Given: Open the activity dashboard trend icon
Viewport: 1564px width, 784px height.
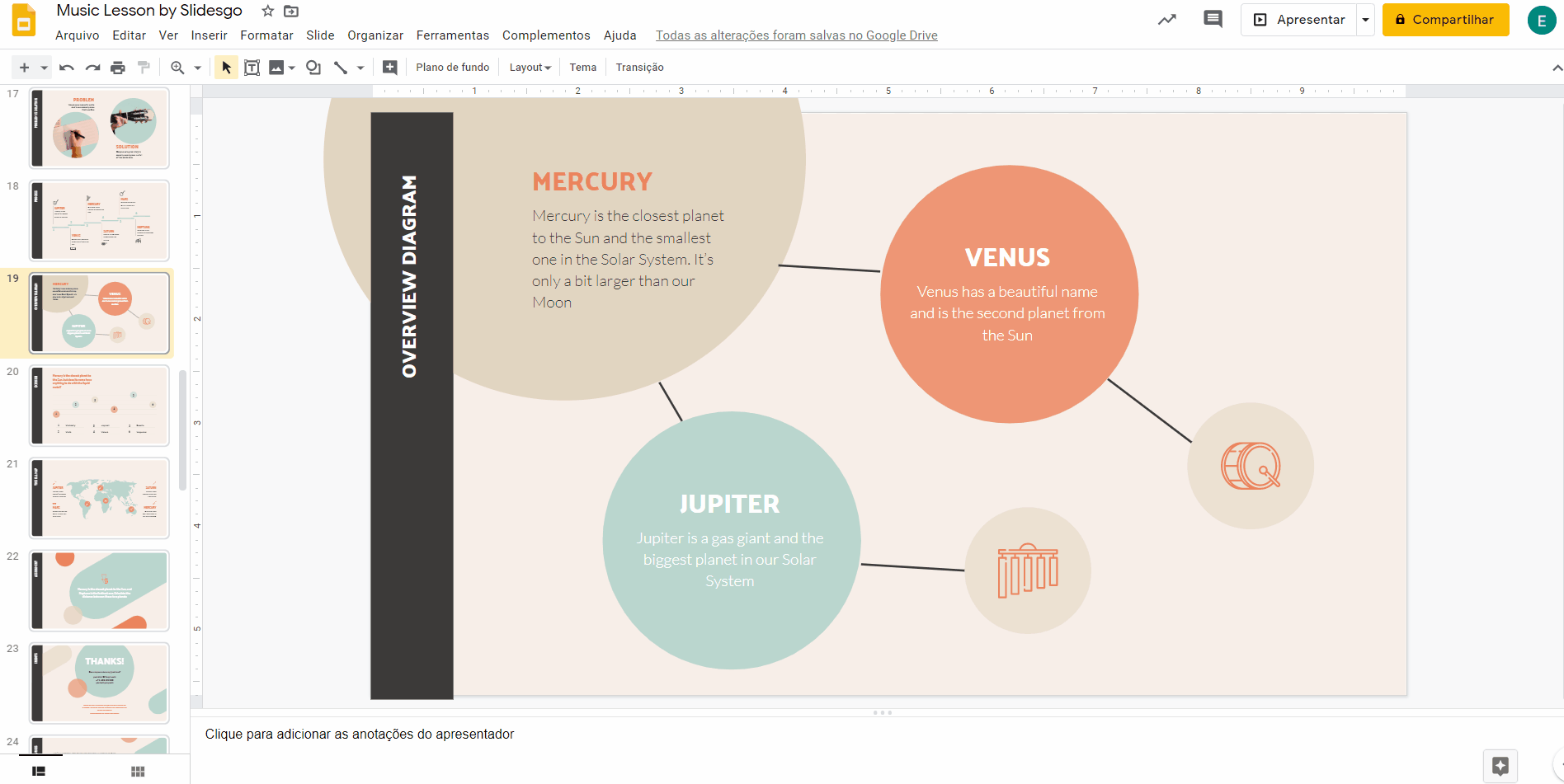Looking at the screenshot, I should click(x=1166, y=20).
